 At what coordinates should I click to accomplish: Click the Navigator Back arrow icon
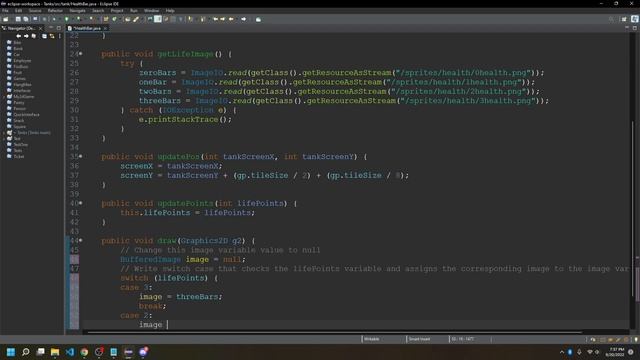[18, 36]
